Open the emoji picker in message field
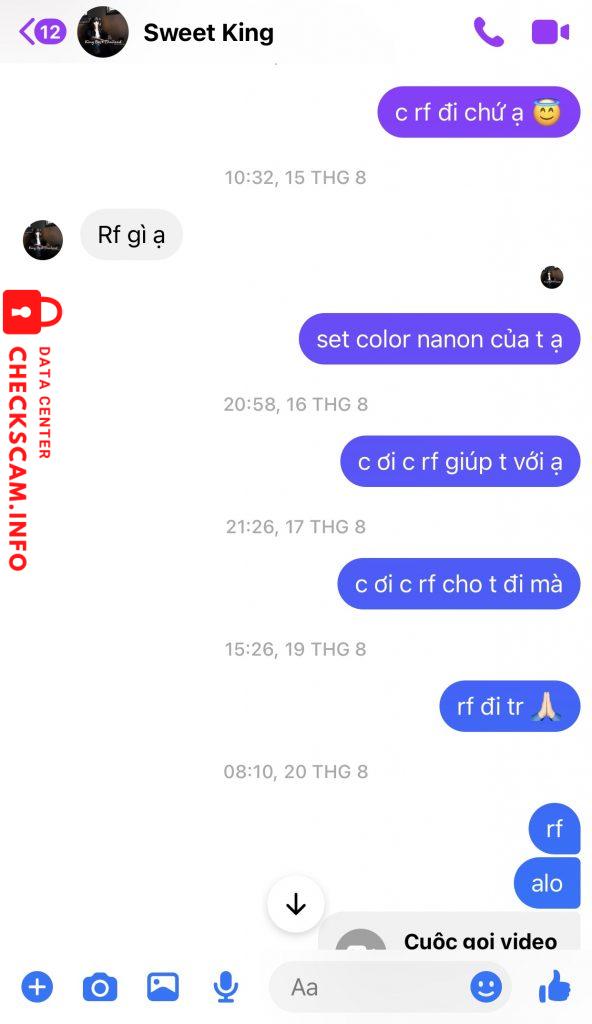Viewport: 592px width, 1024px height. 486,987
